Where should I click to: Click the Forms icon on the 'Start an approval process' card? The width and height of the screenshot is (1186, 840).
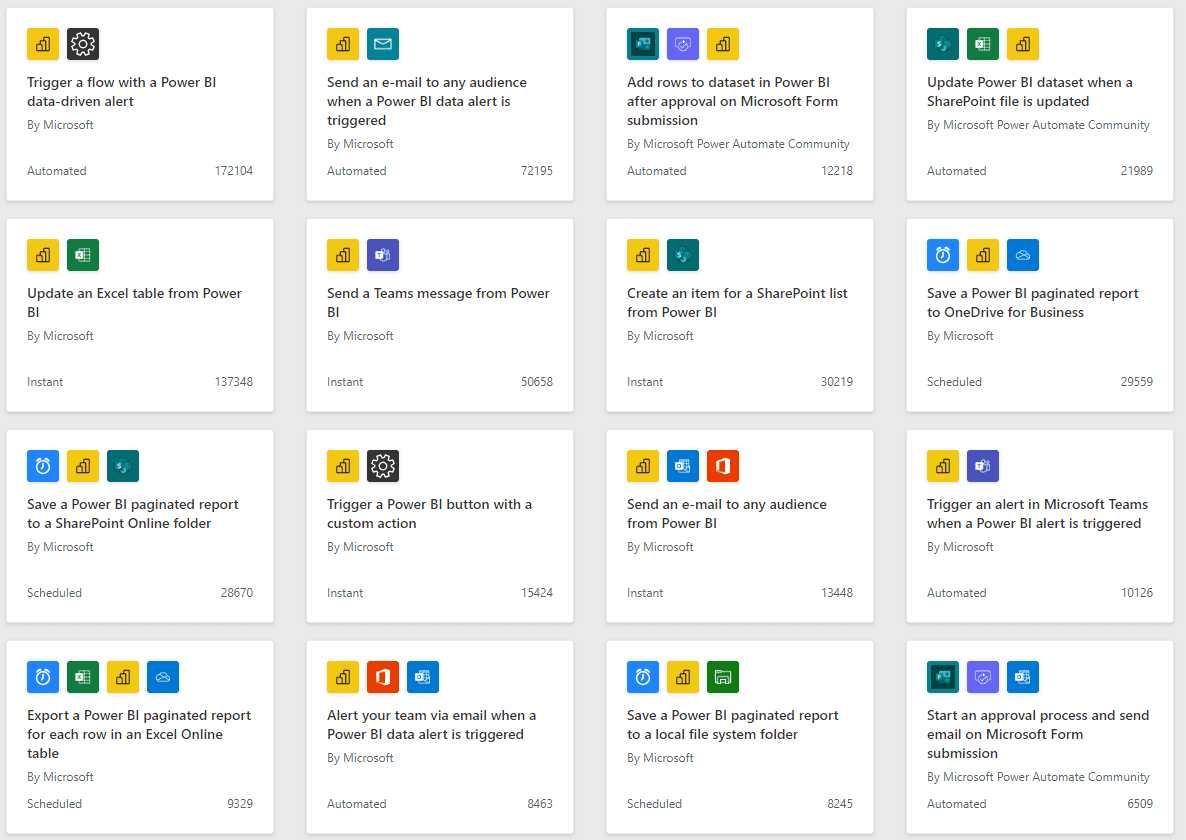[943, 677]
